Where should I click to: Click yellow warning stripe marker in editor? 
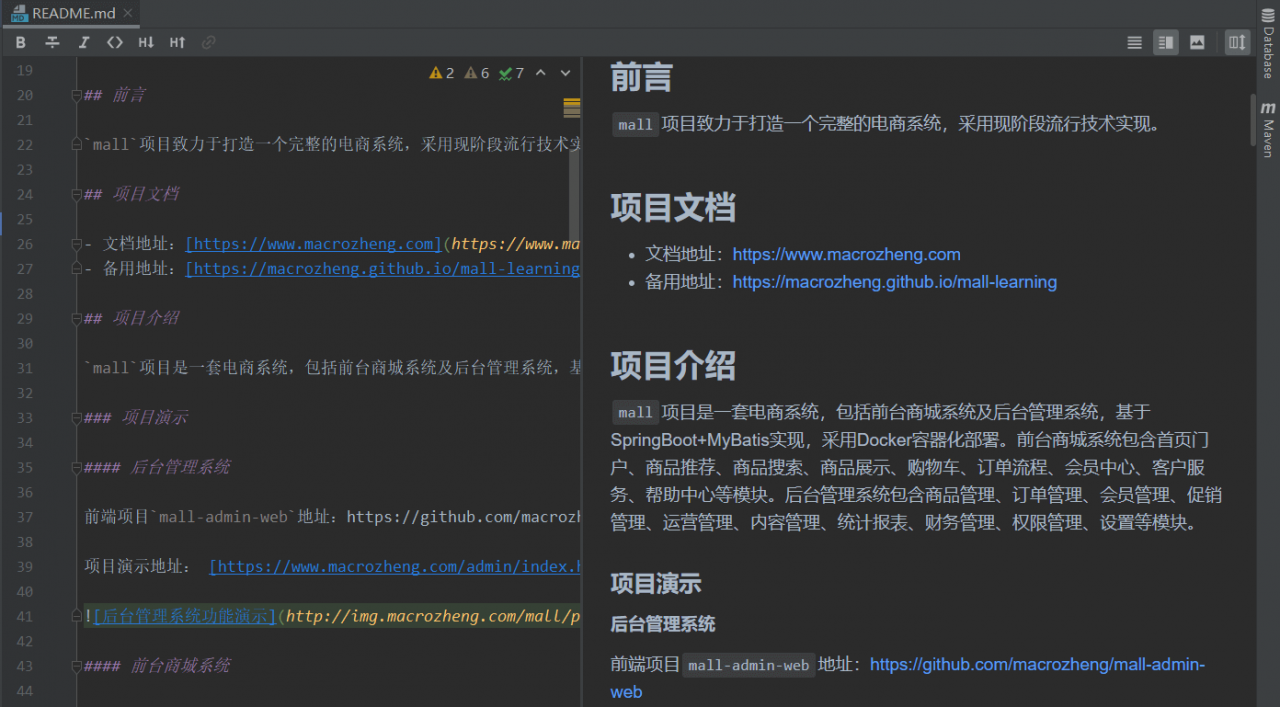pyautogui.click(x=572, y=103)
